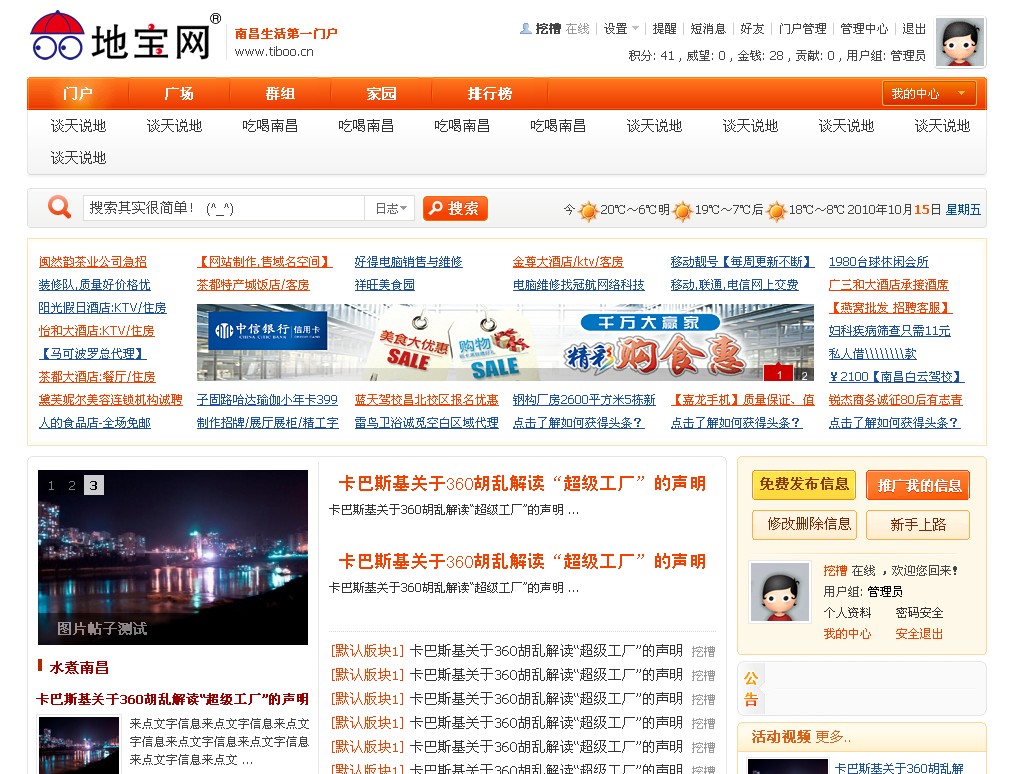The height and width of the screenshot is (774, 1017).
Task: Click into the search text field
Action: click(223, 208)
